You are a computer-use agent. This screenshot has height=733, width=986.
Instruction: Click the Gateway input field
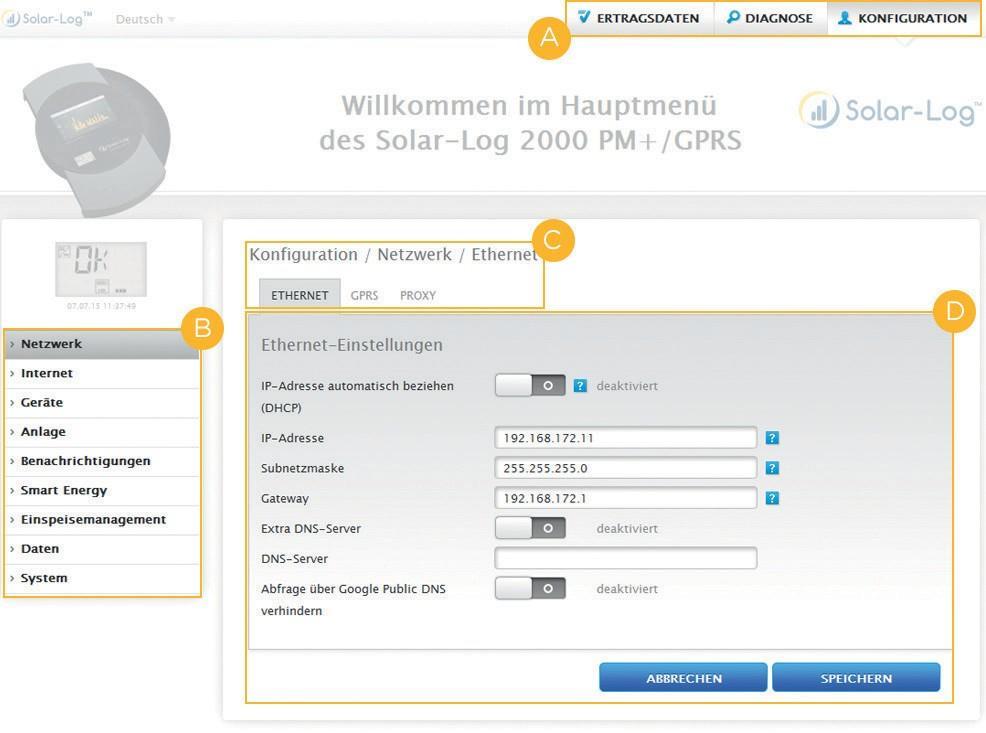[x=626, y=498]
